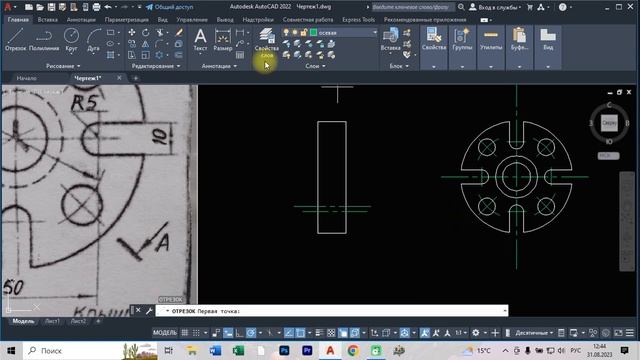Click the МОДЕЛЬ status bar button
640x360 pixels.
(x=165, y=333)
